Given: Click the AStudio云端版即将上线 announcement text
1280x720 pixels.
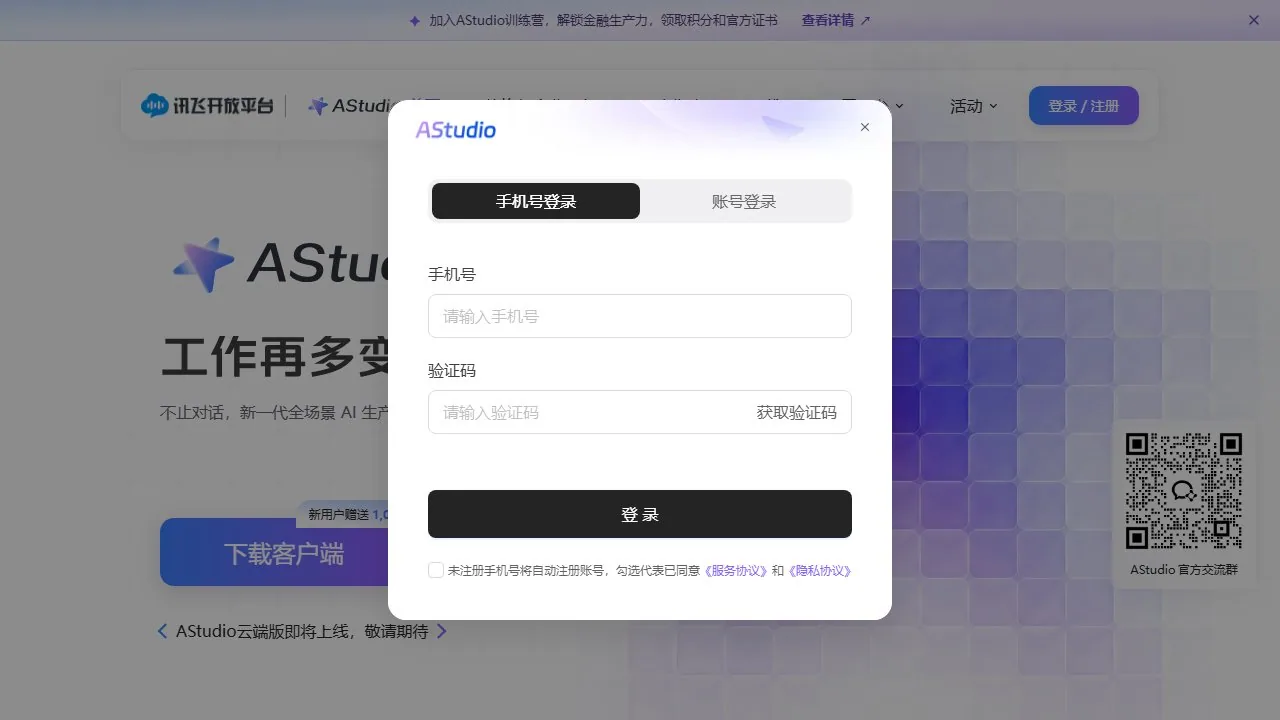Looking at the screenshot, I should [x=302, y=631].
